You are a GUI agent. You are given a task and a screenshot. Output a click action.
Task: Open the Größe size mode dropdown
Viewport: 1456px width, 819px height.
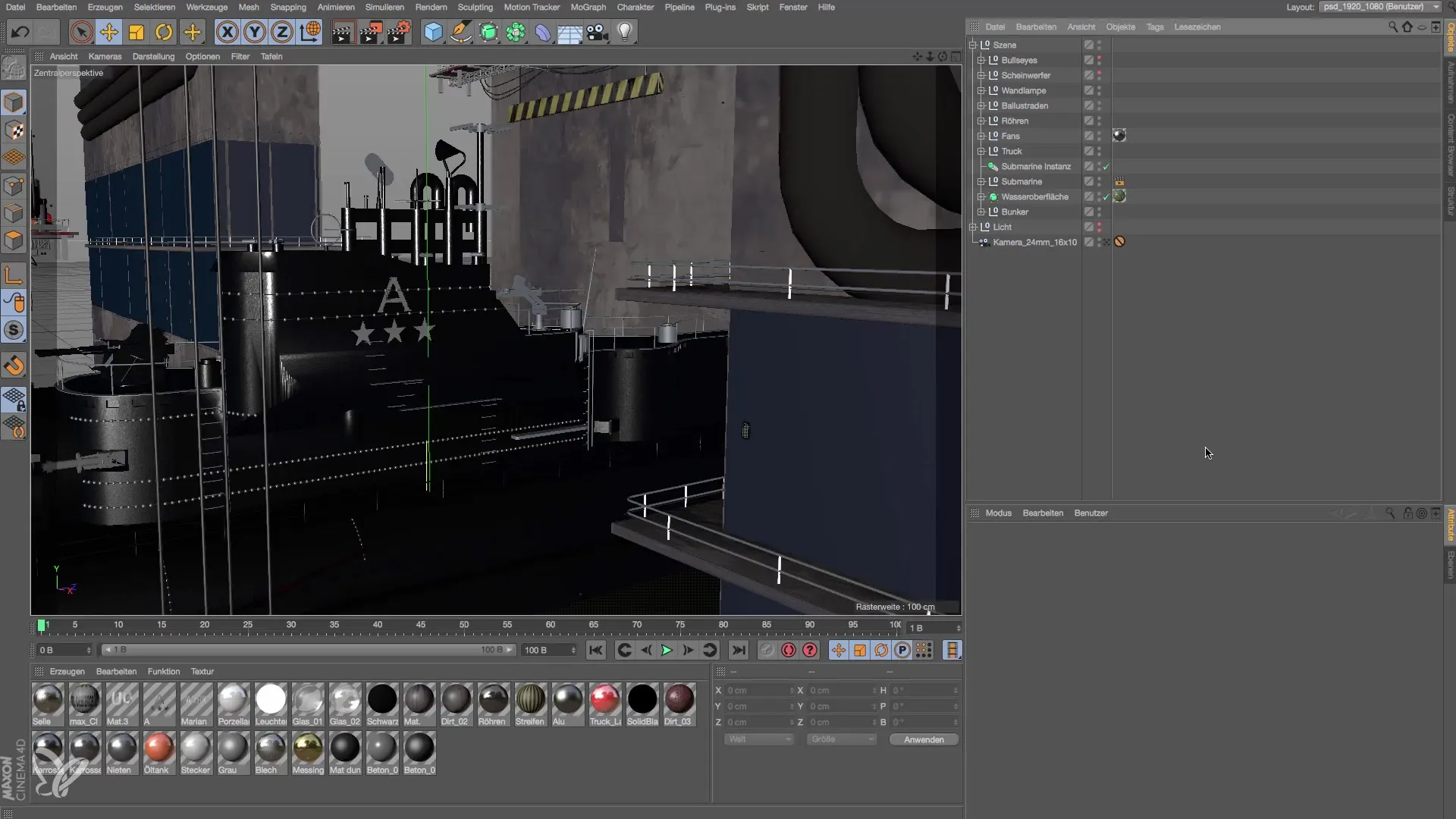click(842, 739)
